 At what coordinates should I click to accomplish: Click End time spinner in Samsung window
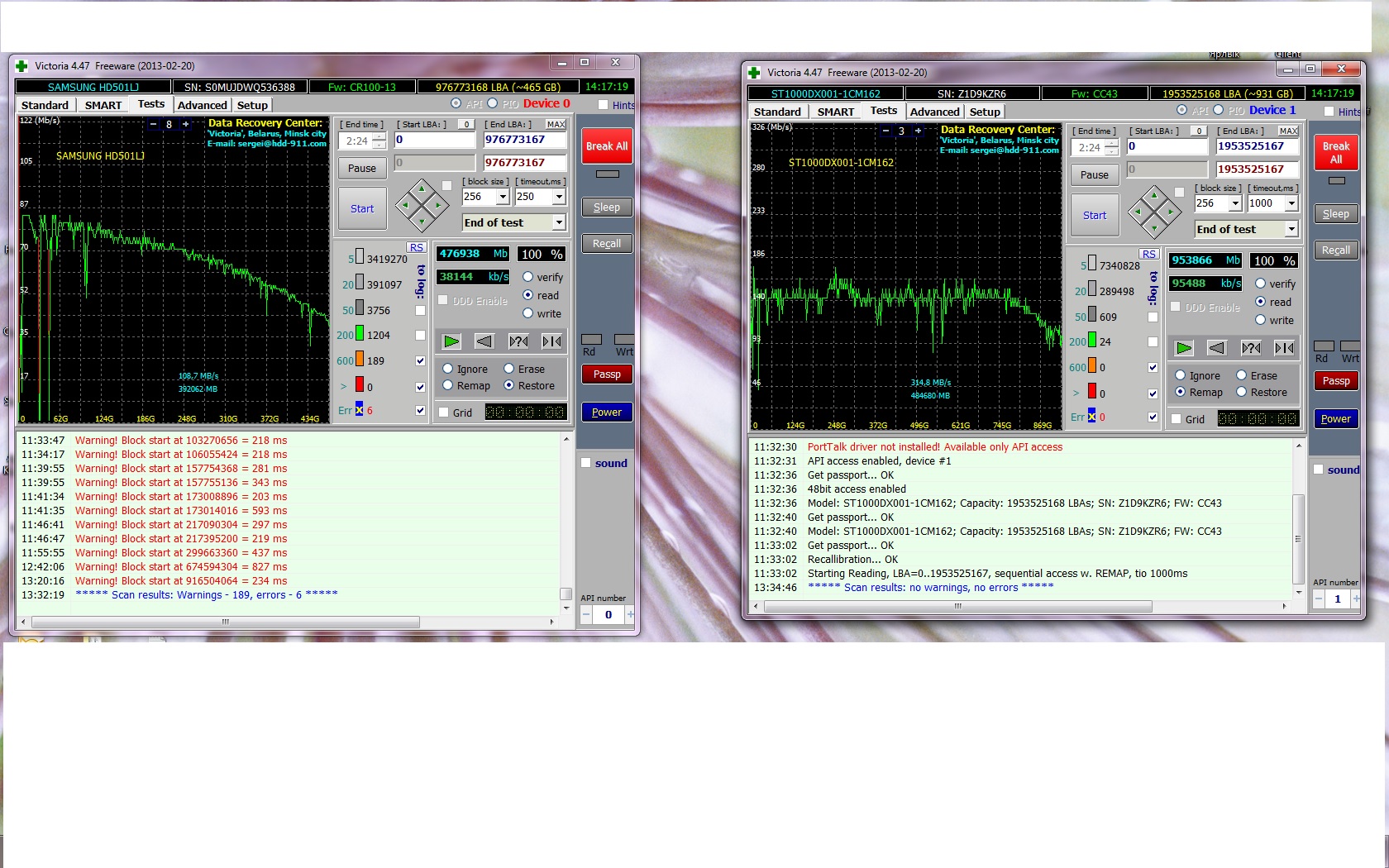(379, 141)
